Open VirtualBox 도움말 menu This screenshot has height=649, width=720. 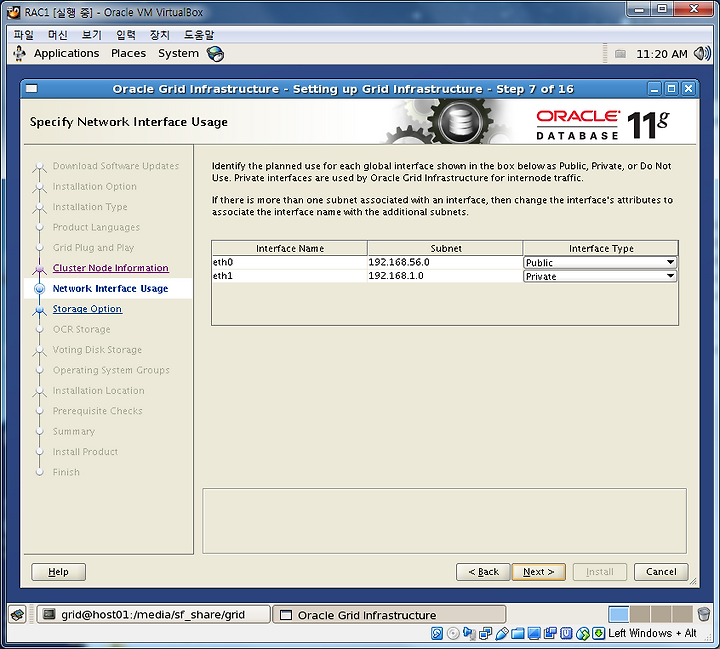(199, 35)
